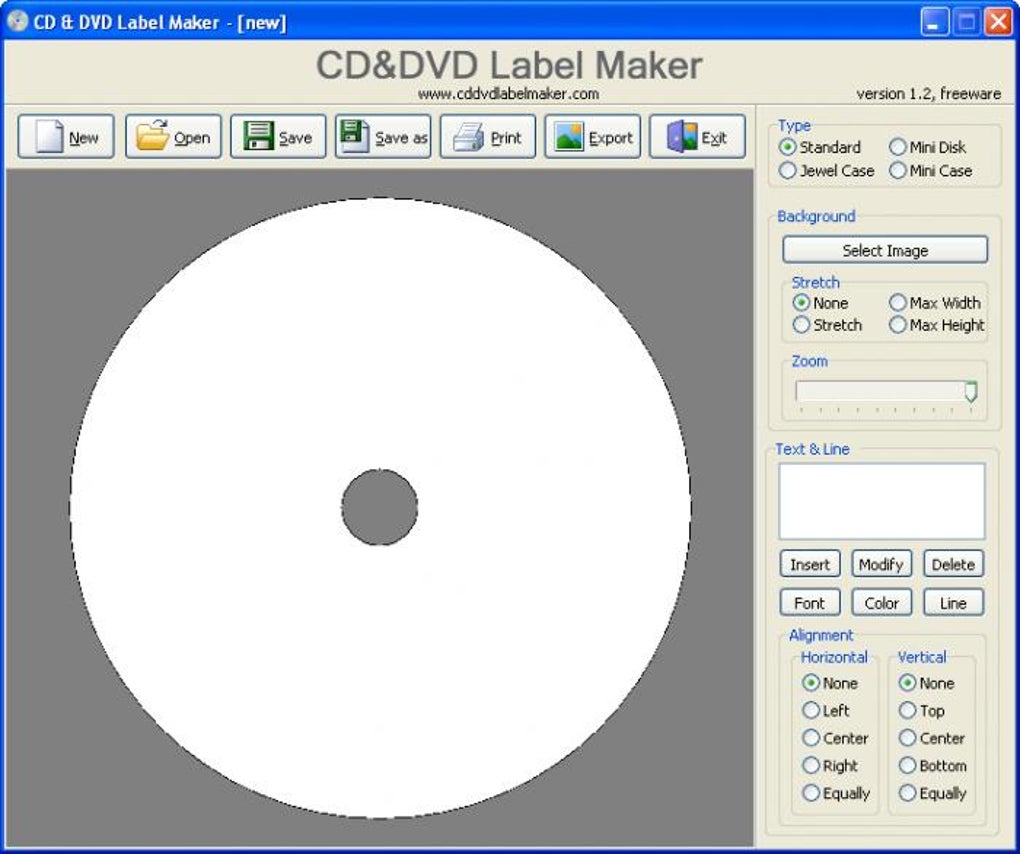
Task: Click the Select Image button
Action: [885, 250]
